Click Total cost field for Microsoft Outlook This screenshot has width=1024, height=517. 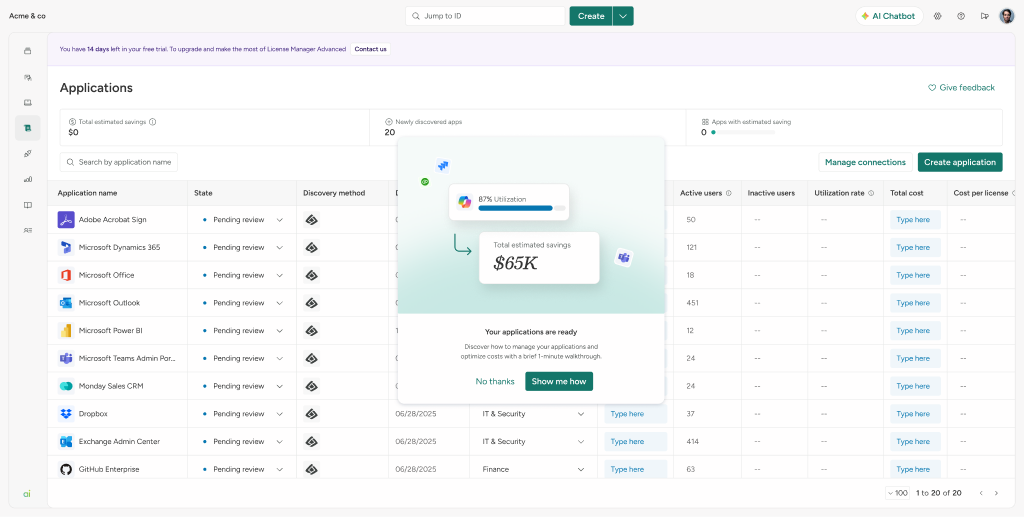(916, 303)
